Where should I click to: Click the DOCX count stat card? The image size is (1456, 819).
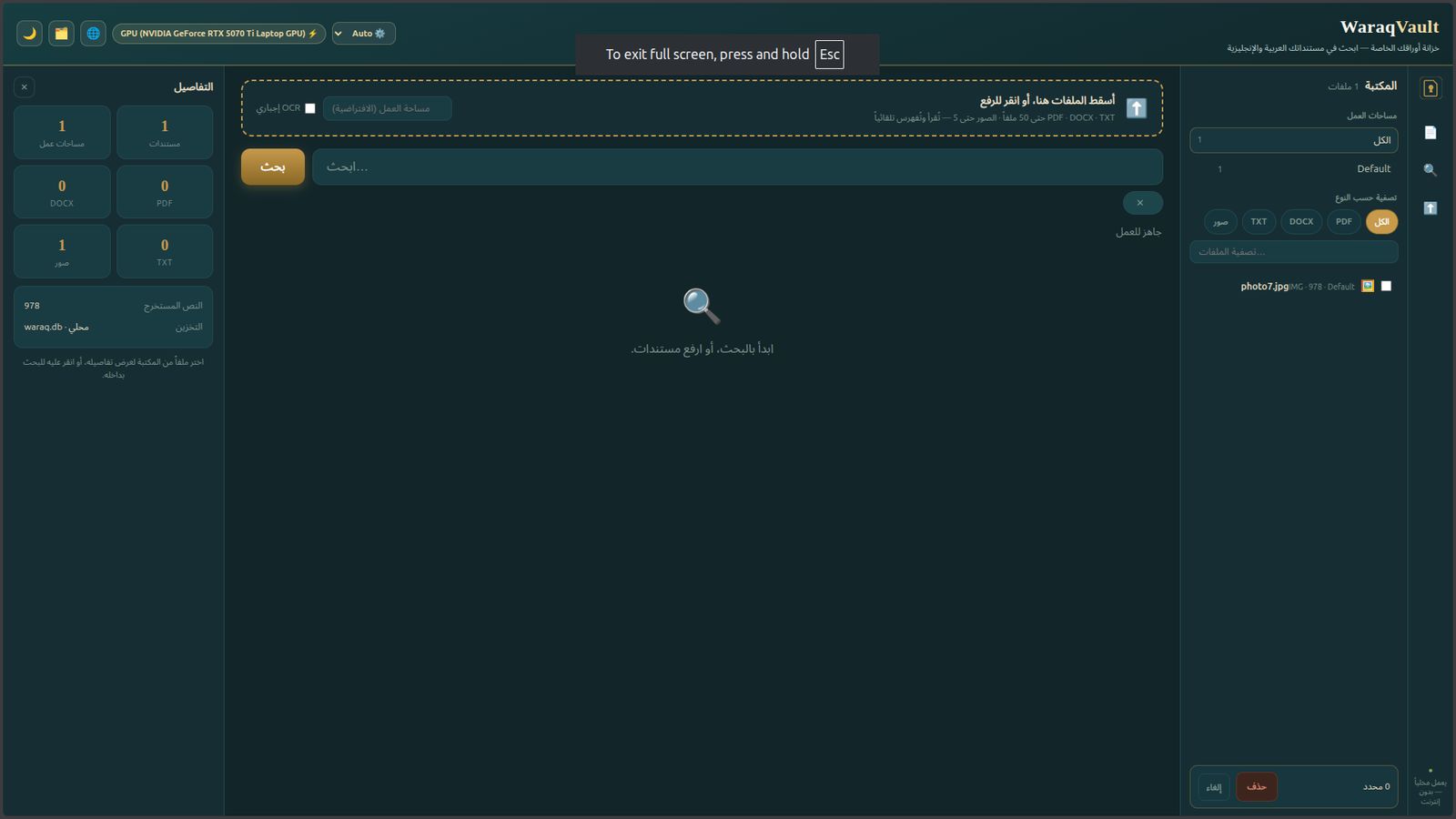[x=62, y=192]
